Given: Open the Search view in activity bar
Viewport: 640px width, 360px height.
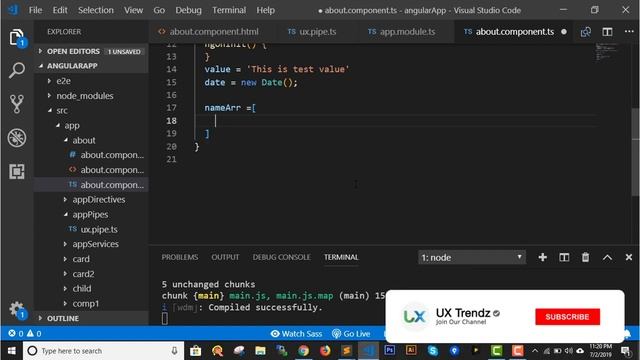Looking at the screenshot, I should click(x=16, y=71).
